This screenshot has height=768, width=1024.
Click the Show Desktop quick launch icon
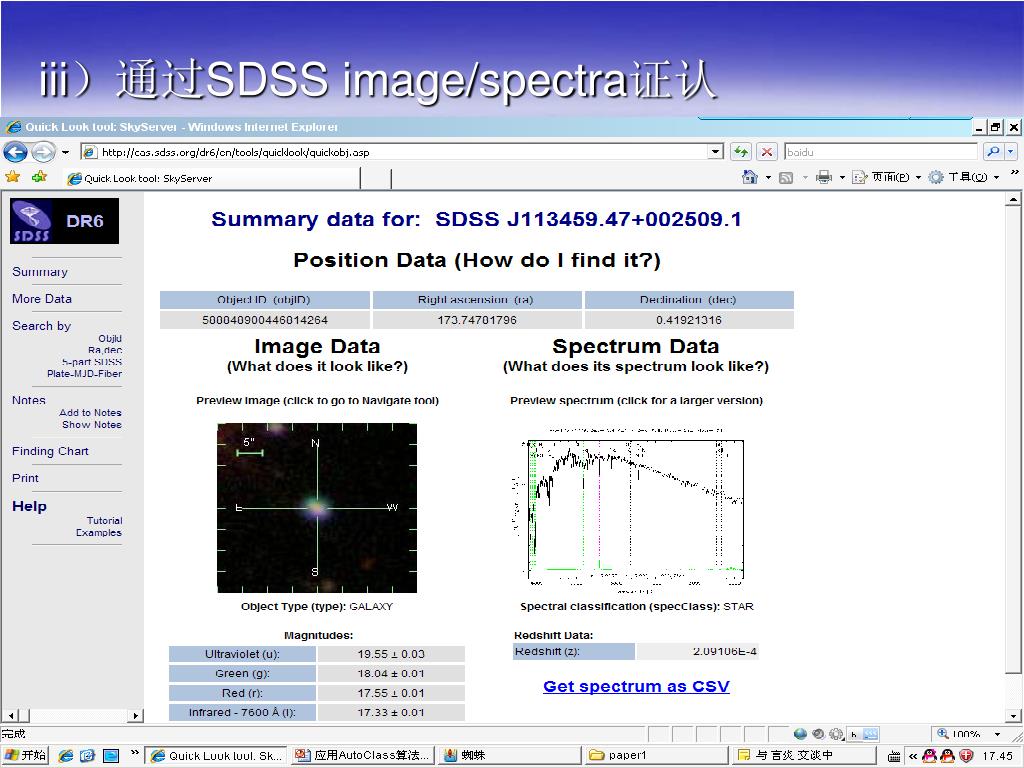click(111, 756)
